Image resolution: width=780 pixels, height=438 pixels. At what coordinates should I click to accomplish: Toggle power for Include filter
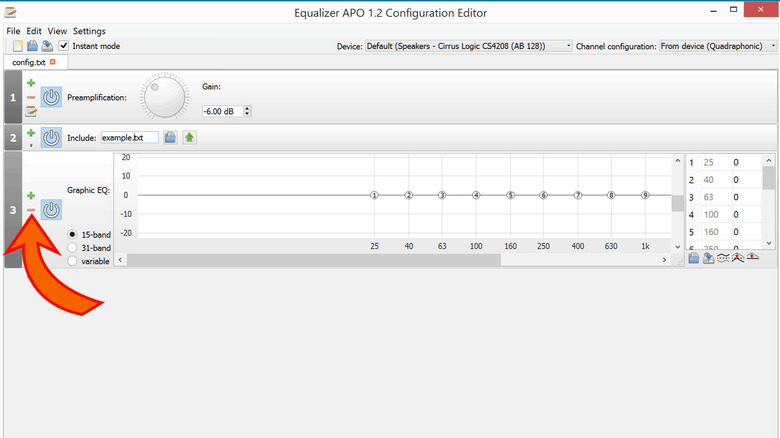tap(51, 137)
